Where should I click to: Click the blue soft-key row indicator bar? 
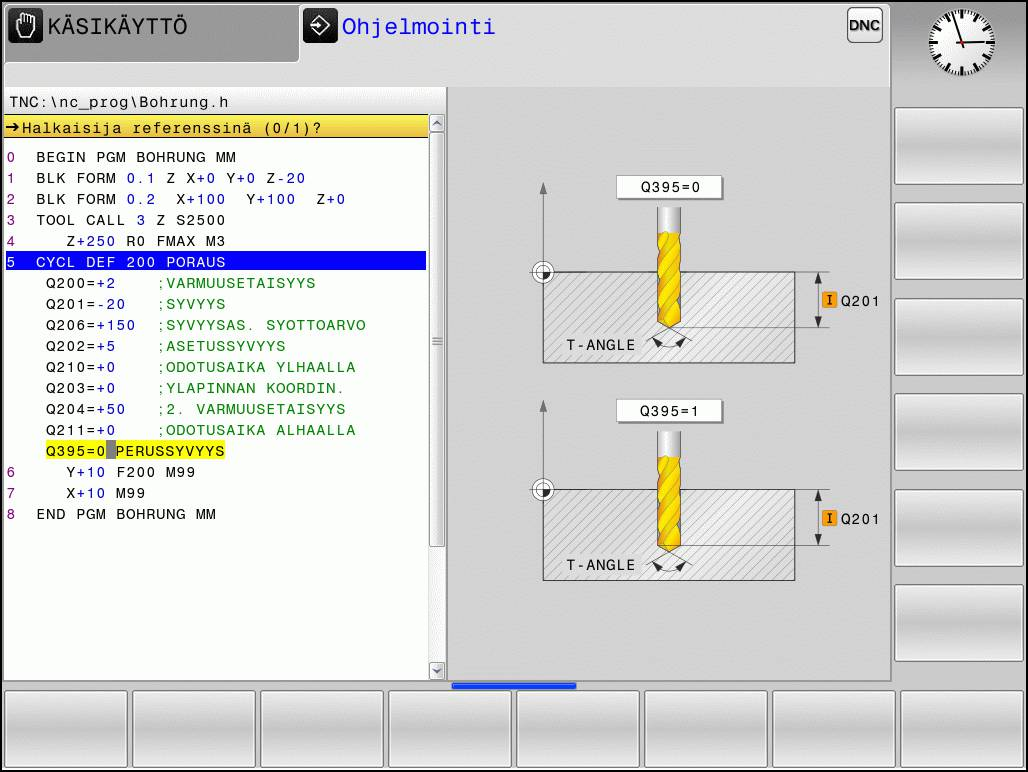point(514,685)
